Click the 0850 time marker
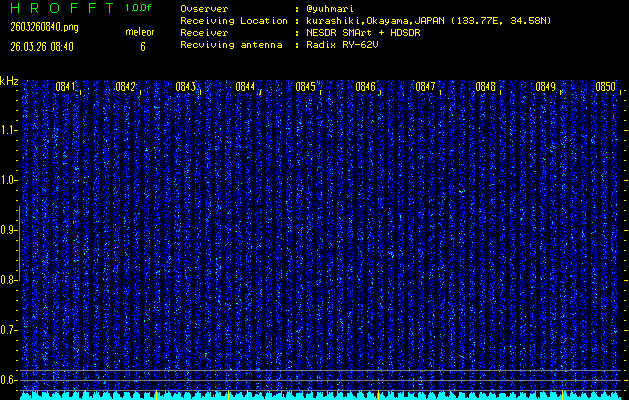Image resolution: width=629 pixels, height=400 pixels. [x=605, y=87]
